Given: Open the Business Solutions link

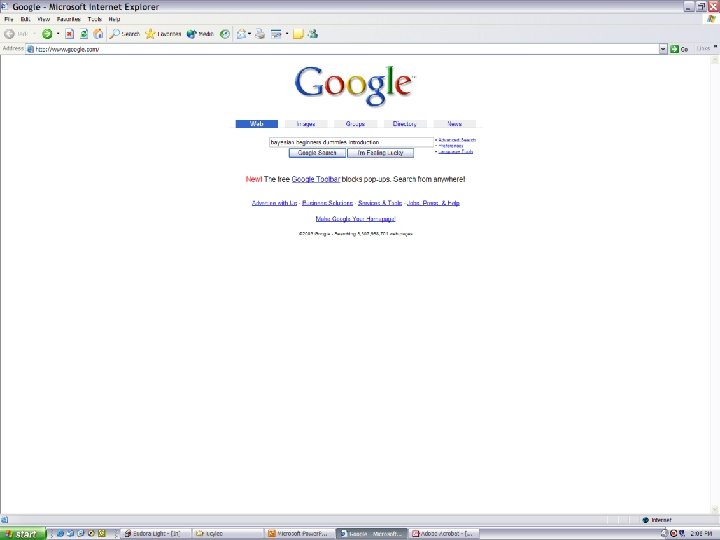Looking at the screenshot, I should (x=327, y=203).
